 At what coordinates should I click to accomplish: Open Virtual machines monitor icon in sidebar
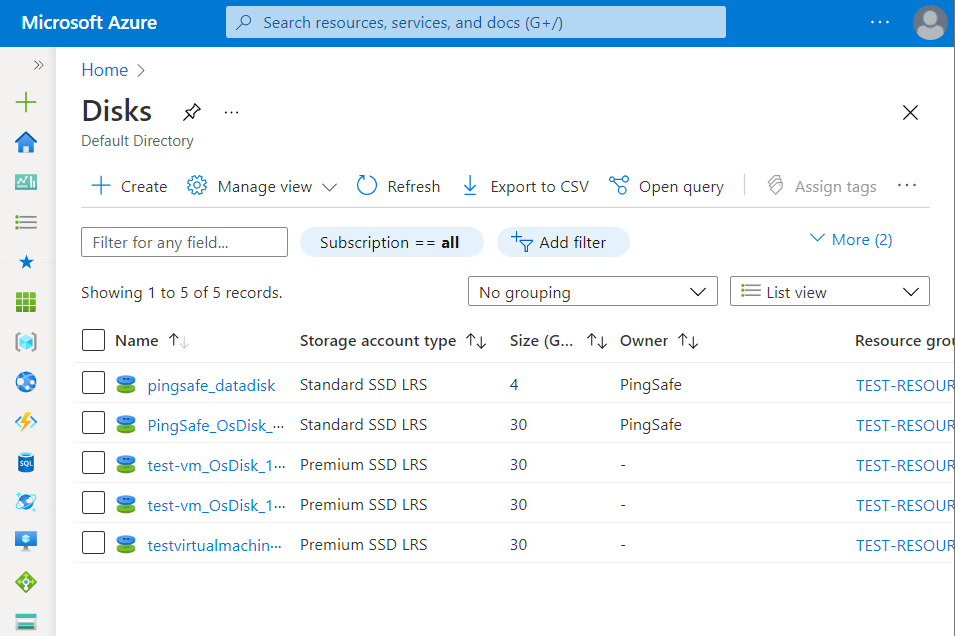(26, 541)
